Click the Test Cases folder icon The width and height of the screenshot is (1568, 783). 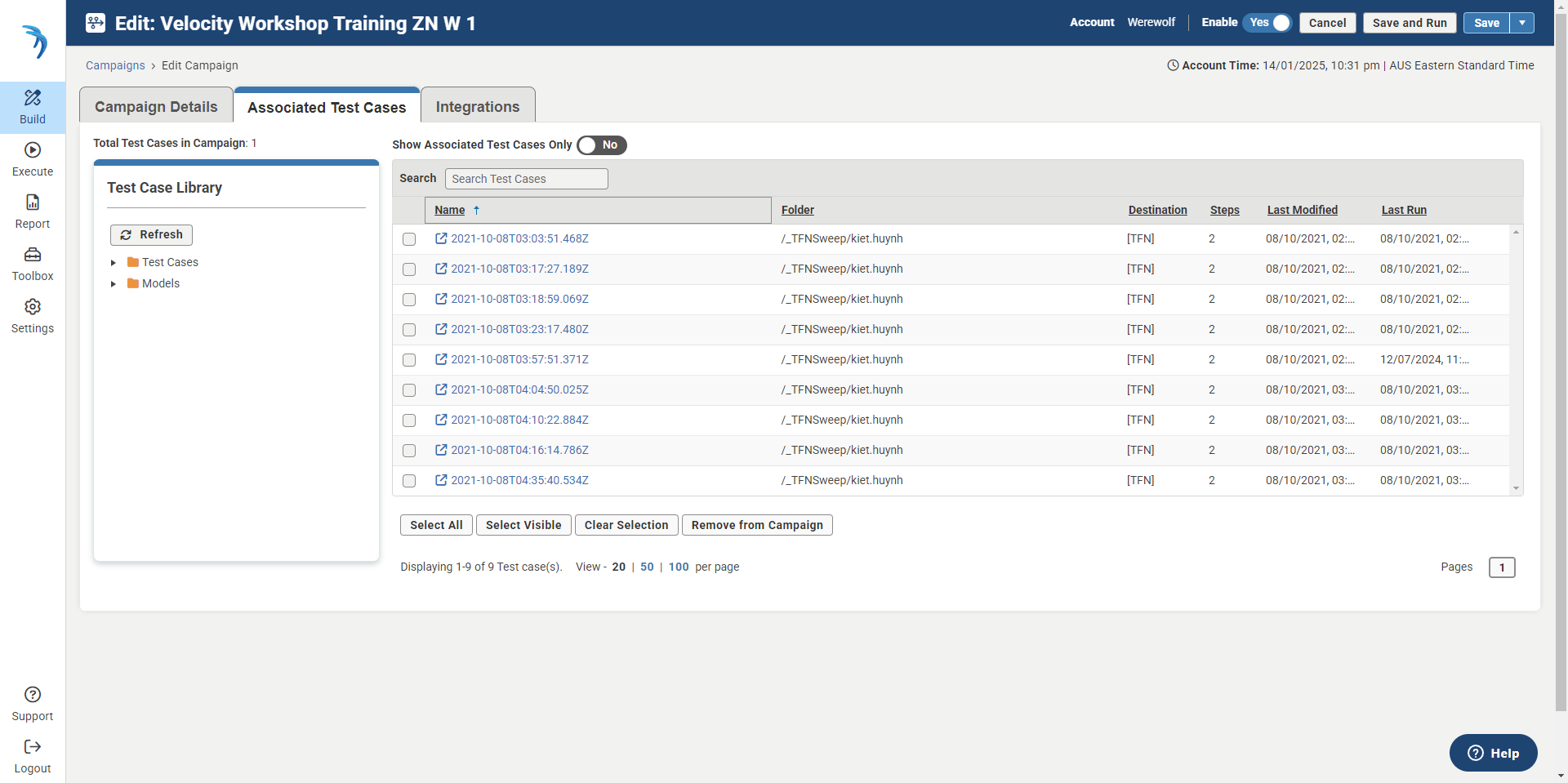(133, 262)
